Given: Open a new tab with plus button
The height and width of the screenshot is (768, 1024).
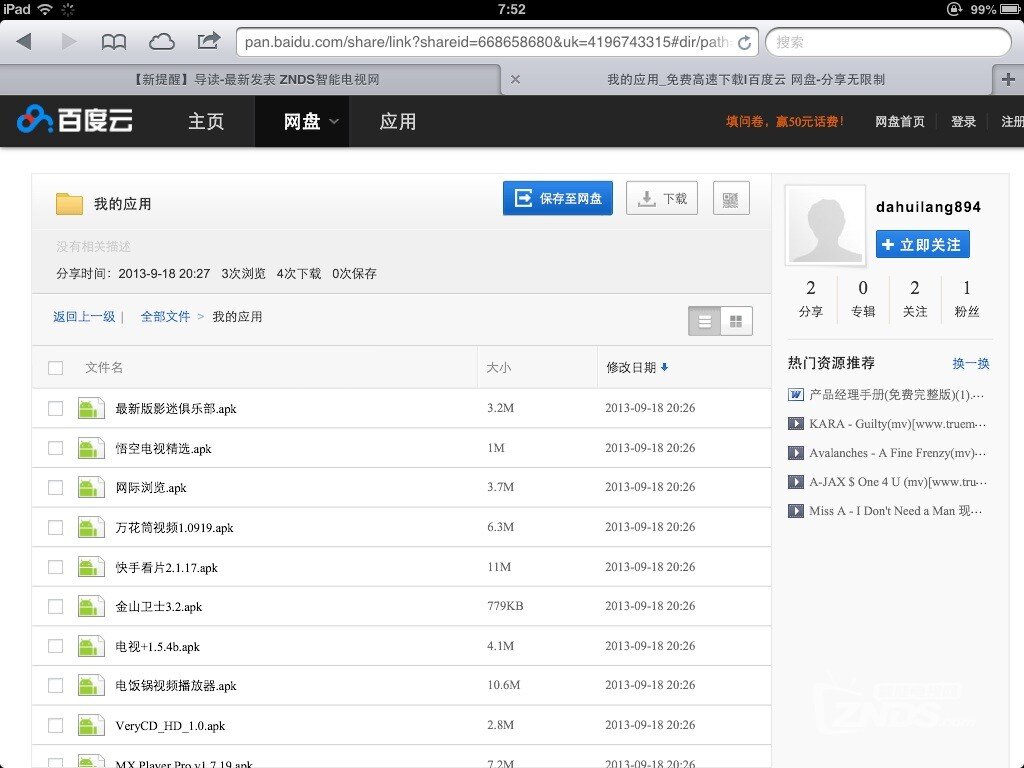Looking at the screenshot, I should coord(1008,80).
